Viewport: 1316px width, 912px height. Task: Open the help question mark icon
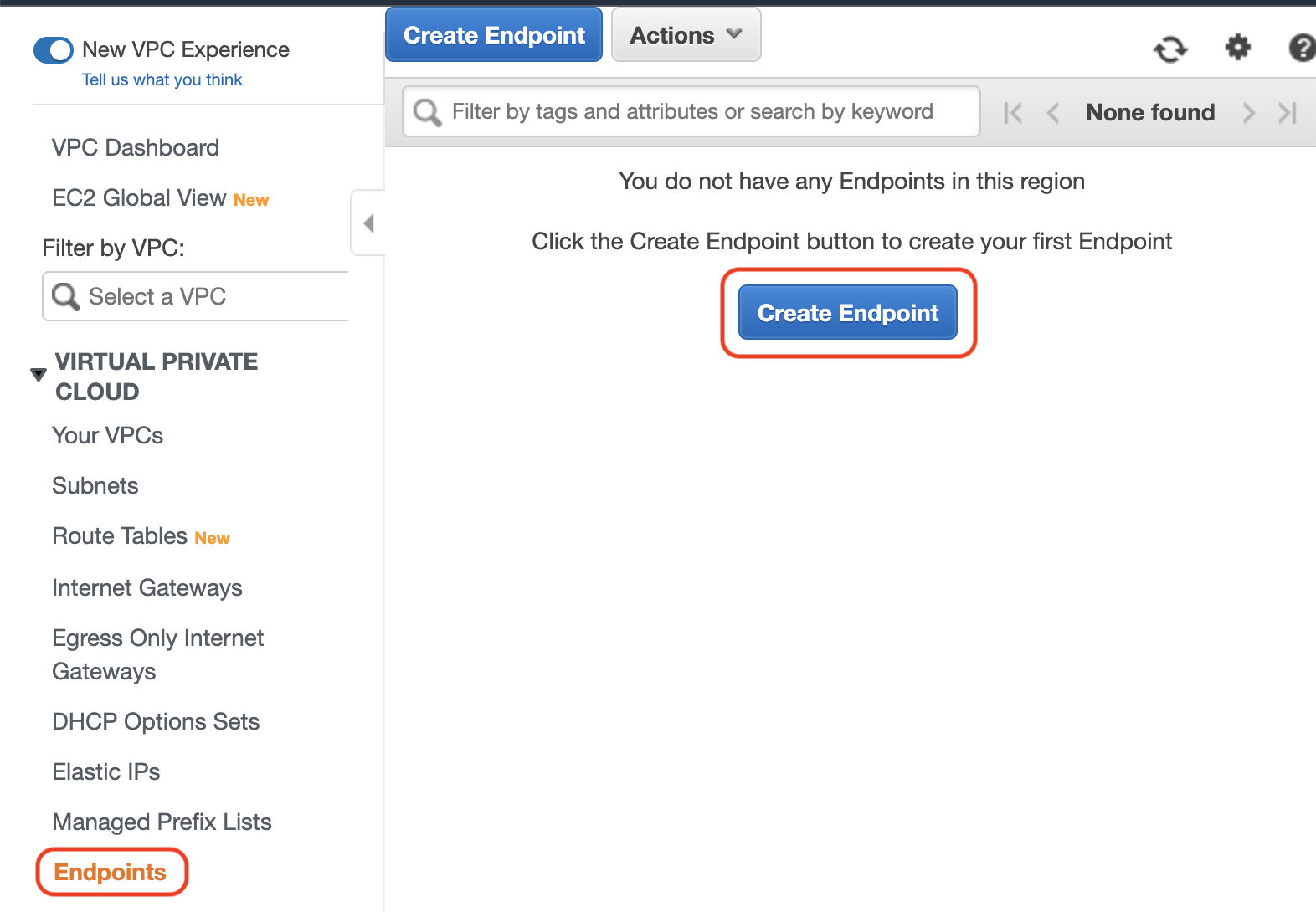1302,48
